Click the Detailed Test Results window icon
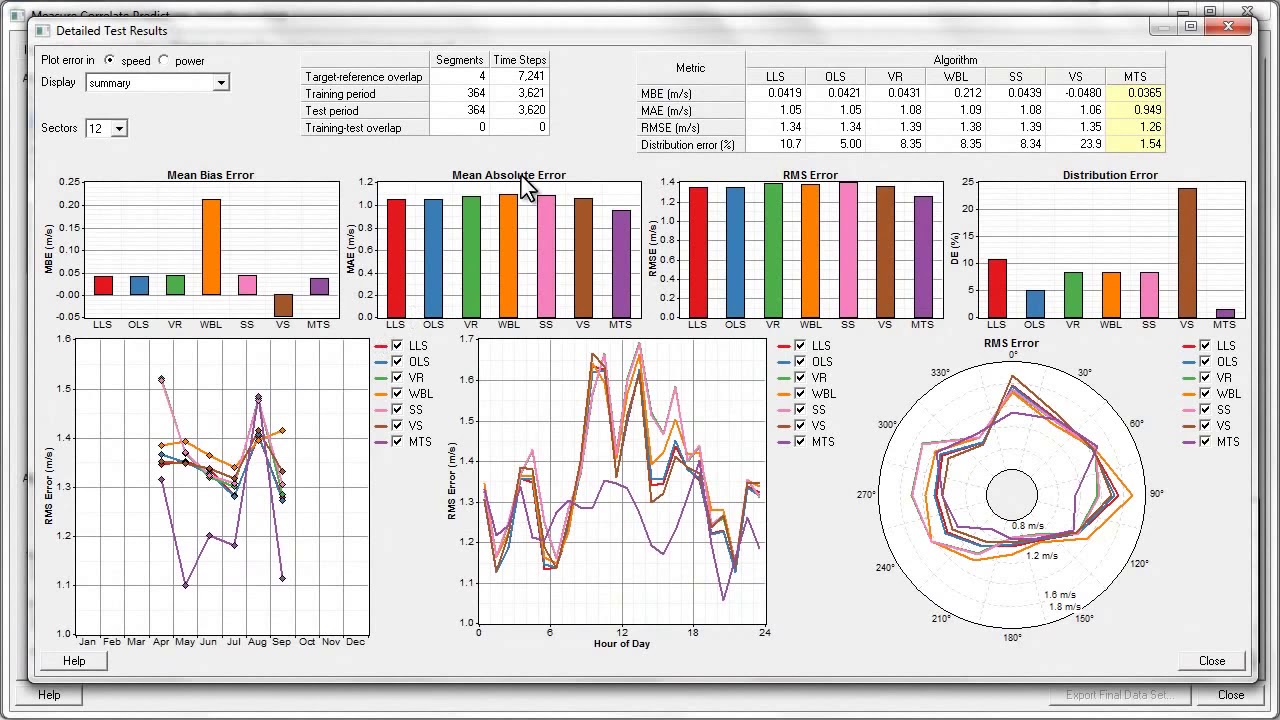 pos(43,31)
